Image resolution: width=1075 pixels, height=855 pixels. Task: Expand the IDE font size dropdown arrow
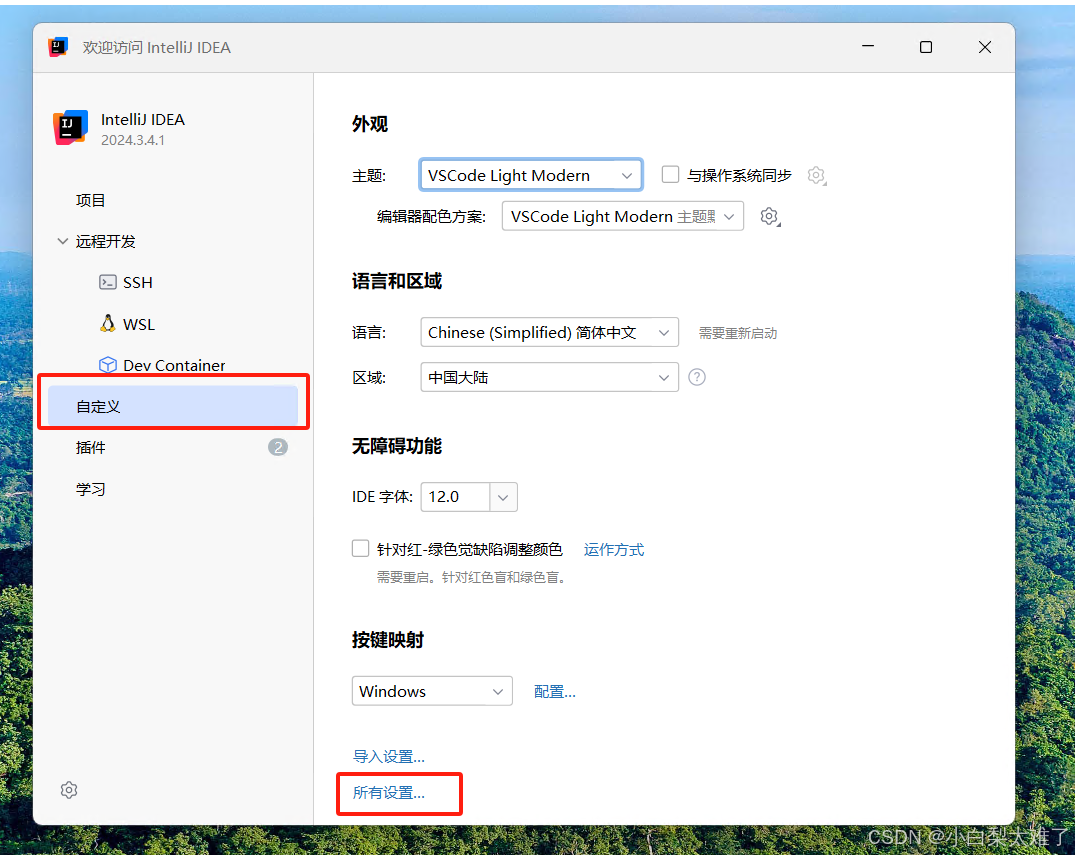[x=503, y=497]
